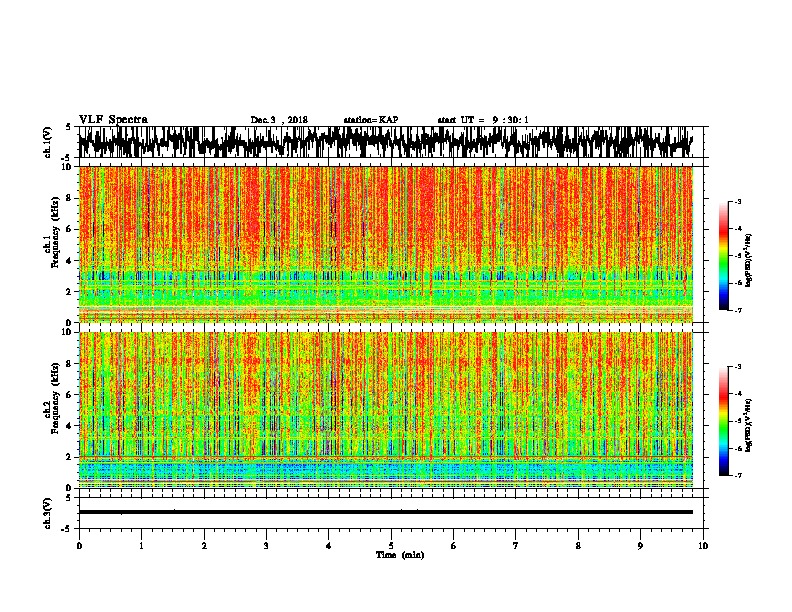Click the upper colorbar's log(PSD) unit label

[x=748, y=261]
